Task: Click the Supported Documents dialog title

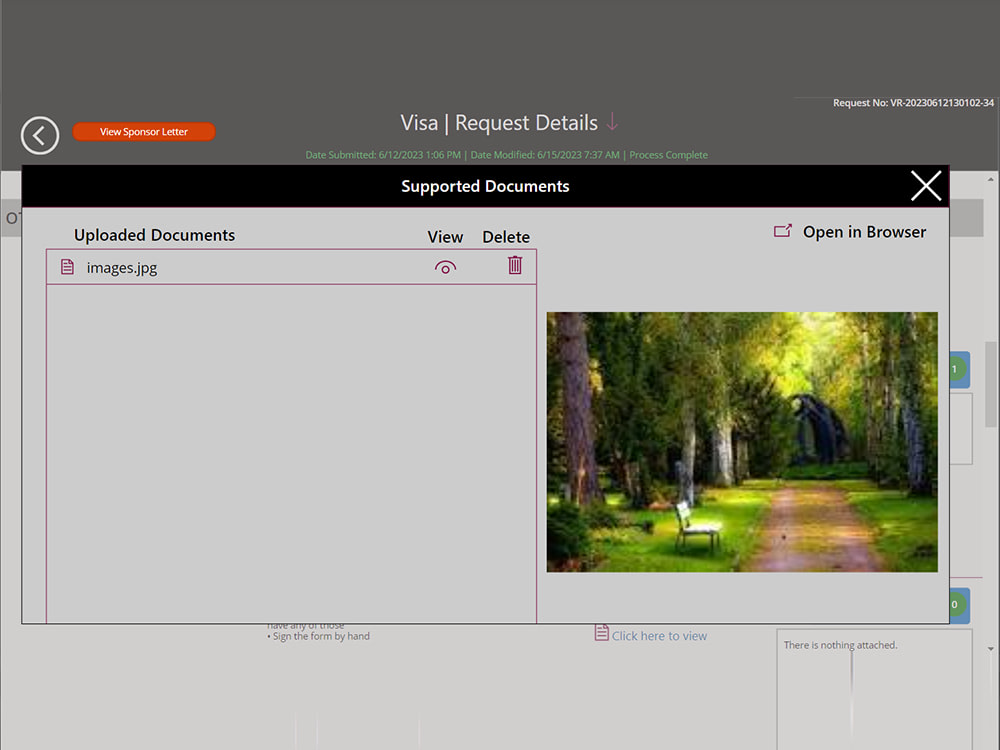Action: click(485, 186)
